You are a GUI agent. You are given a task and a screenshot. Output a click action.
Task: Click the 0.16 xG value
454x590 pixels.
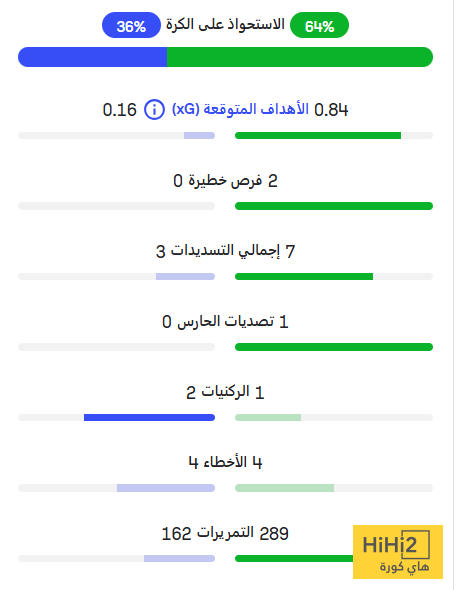120,110
